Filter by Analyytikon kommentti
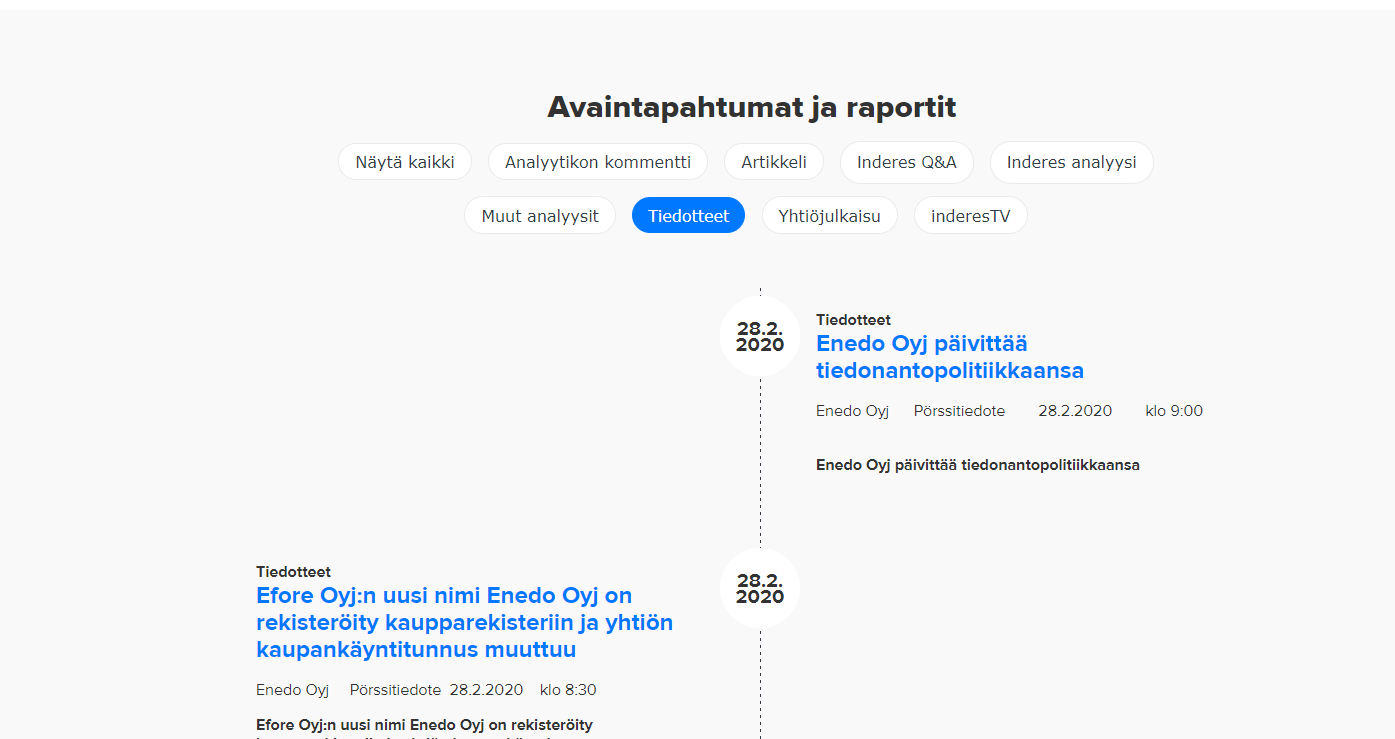 [x=597, y=162]
